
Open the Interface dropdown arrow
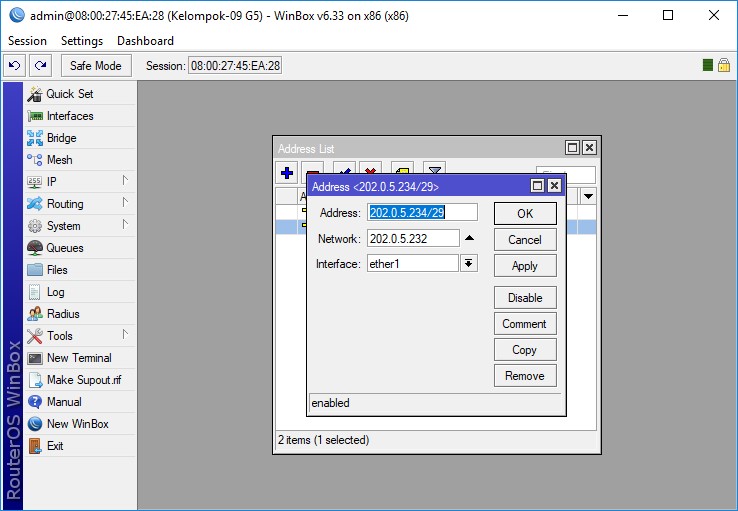468,263
